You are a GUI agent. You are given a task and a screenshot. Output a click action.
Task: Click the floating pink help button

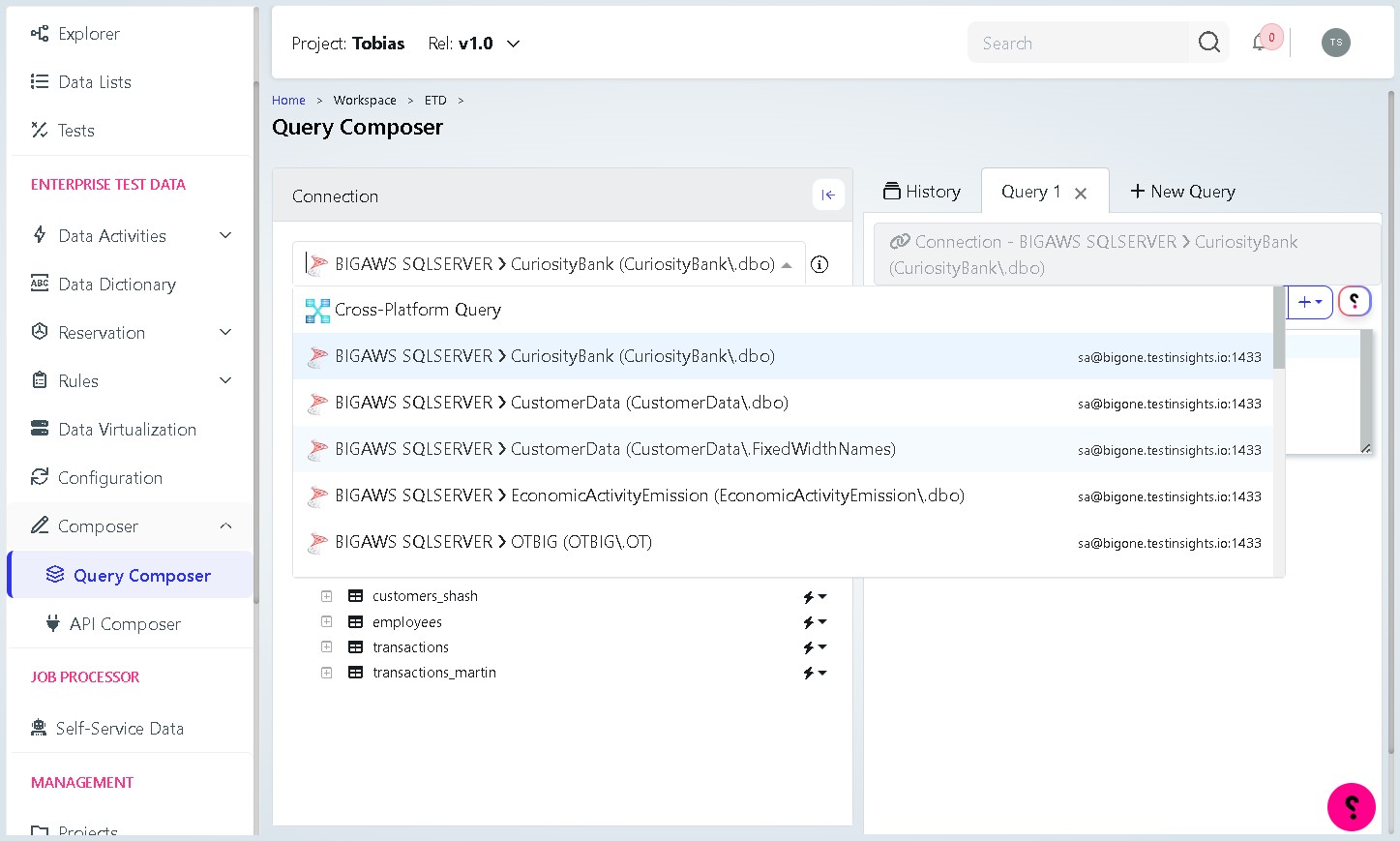[x=1352, y=807]
